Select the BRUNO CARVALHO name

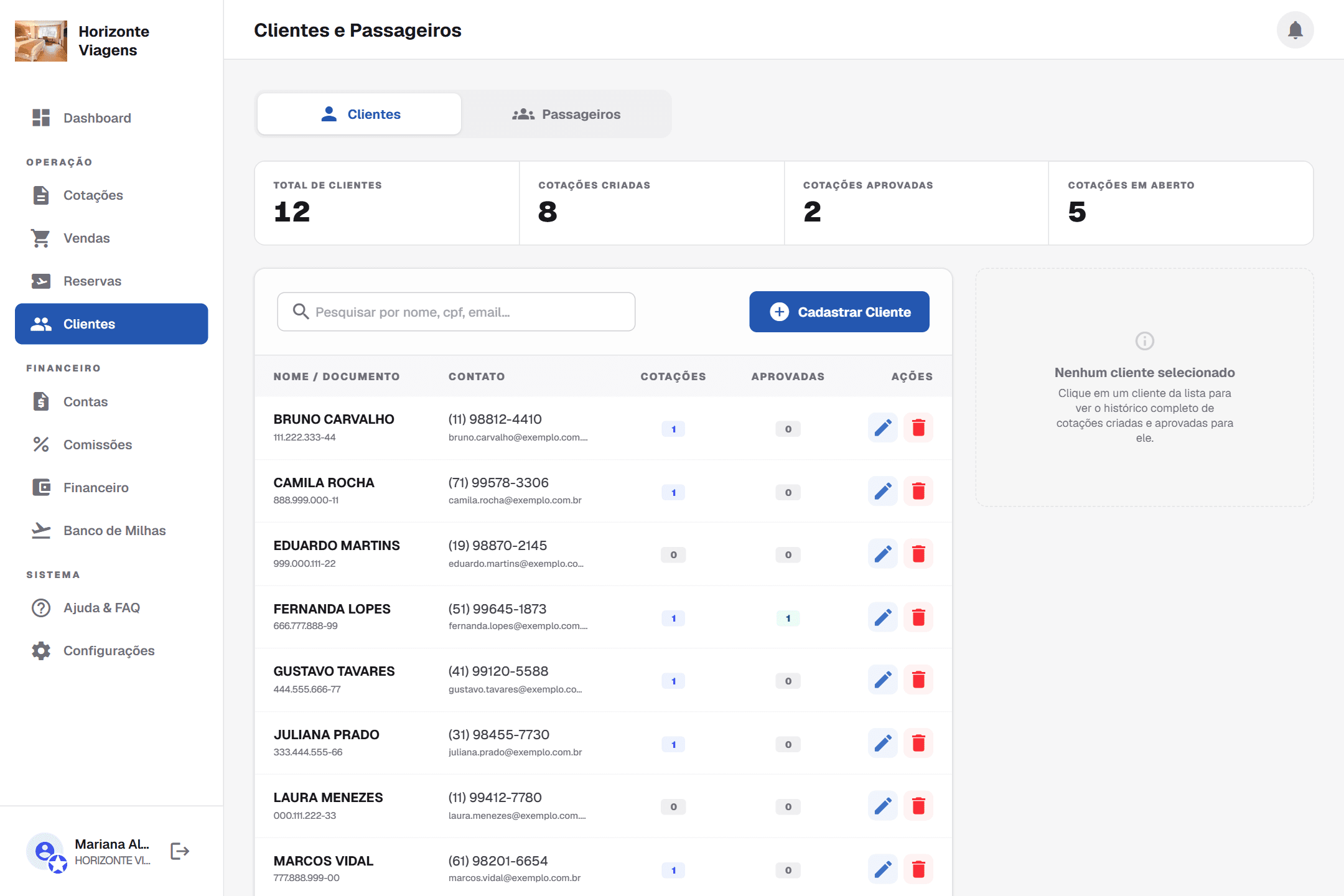point(334,419)
